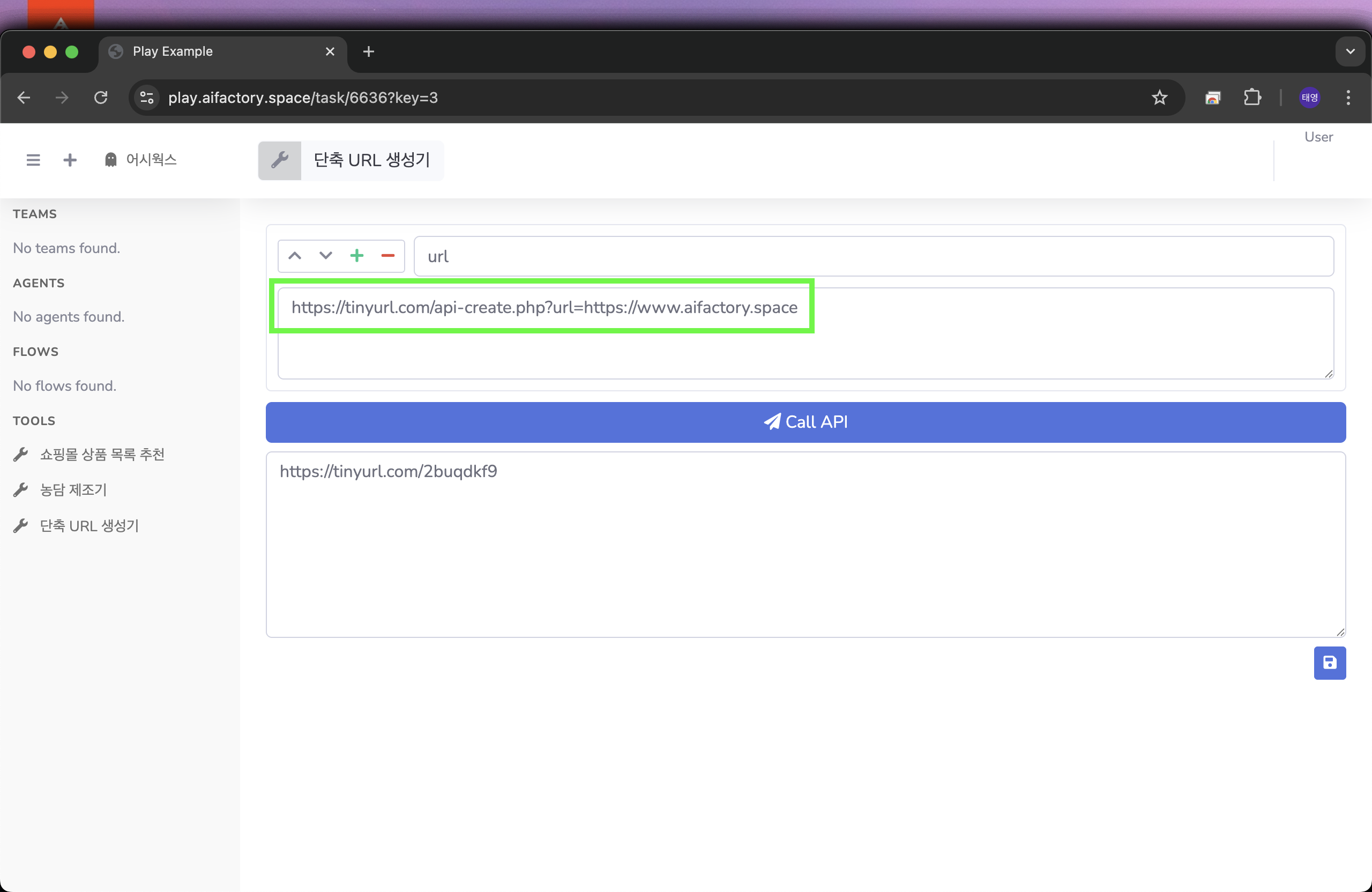Image resolution: width=1372 pixels, height=892 pixels.
Task: Add a parameter with the green plus
Action: tap(357, 256)
